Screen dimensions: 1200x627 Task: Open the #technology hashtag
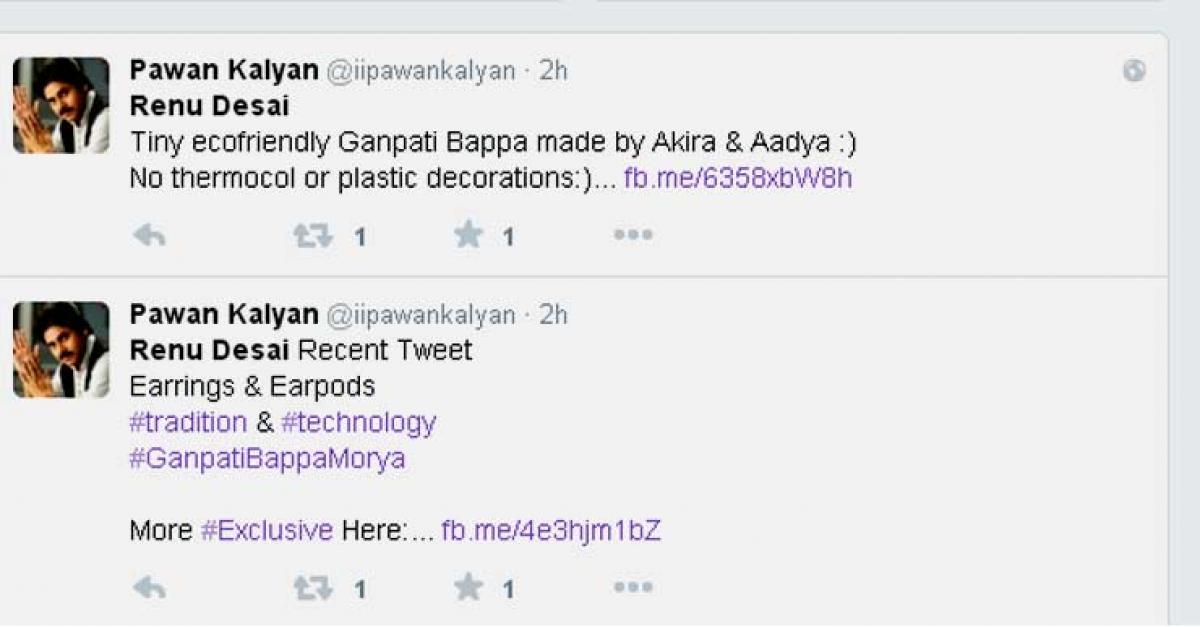pyautogui.click(x=358, y=422)
